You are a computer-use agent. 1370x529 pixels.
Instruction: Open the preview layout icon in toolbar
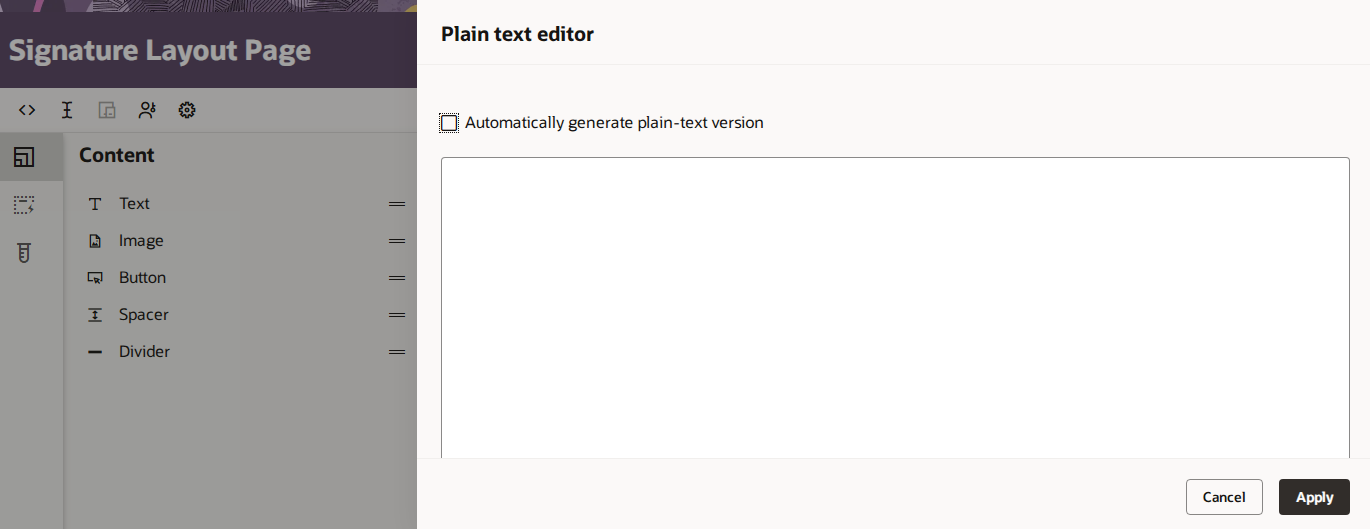point(107,110)
